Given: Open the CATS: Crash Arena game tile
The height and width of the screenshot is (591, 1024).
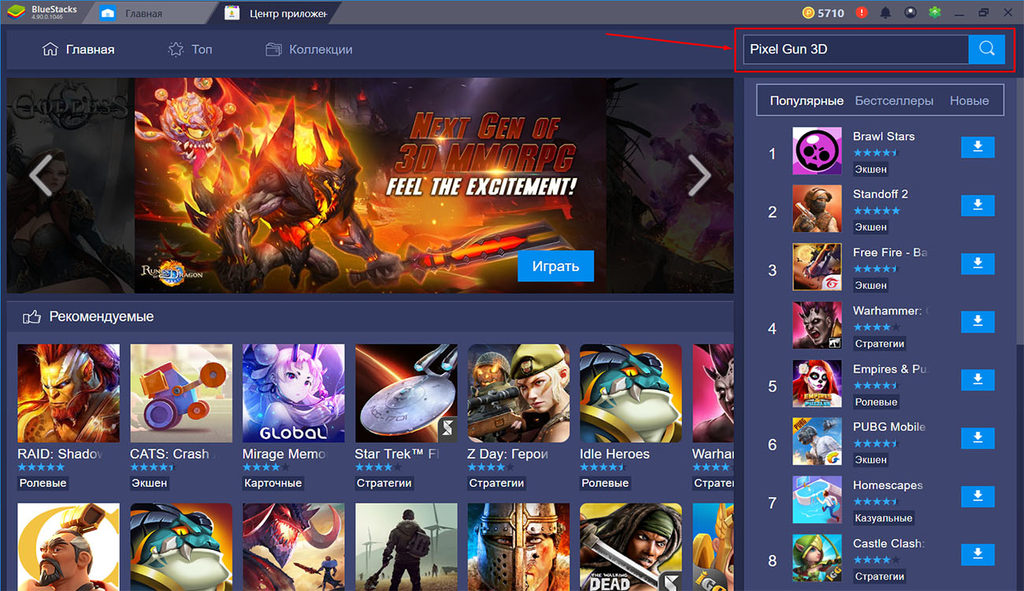Looking at the screenshot, I should pyautogui.click(x=181, y=393).
